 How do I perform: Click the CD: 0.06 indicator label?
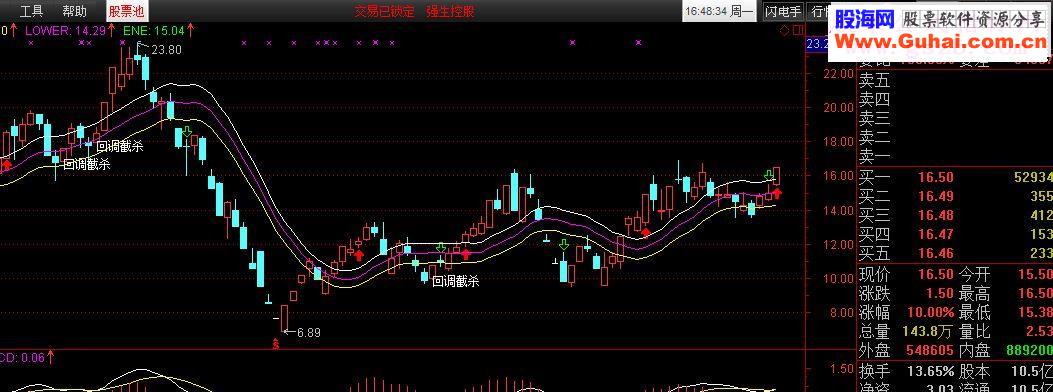(22, 358)
